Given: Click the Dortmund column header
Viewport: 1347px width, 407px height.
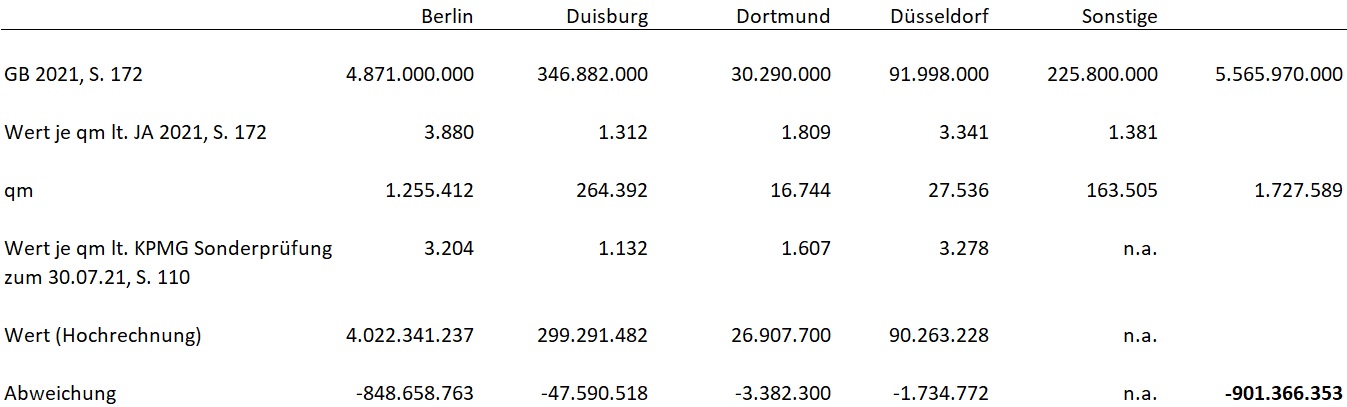Looking at the screenshot, I should click(783, 16).
